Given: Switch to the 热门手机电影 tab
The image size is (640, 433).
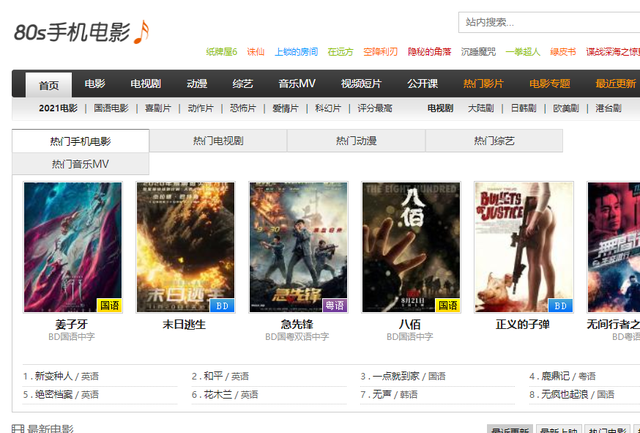Looking at the screenshot, I should click(x=80, y=141).
